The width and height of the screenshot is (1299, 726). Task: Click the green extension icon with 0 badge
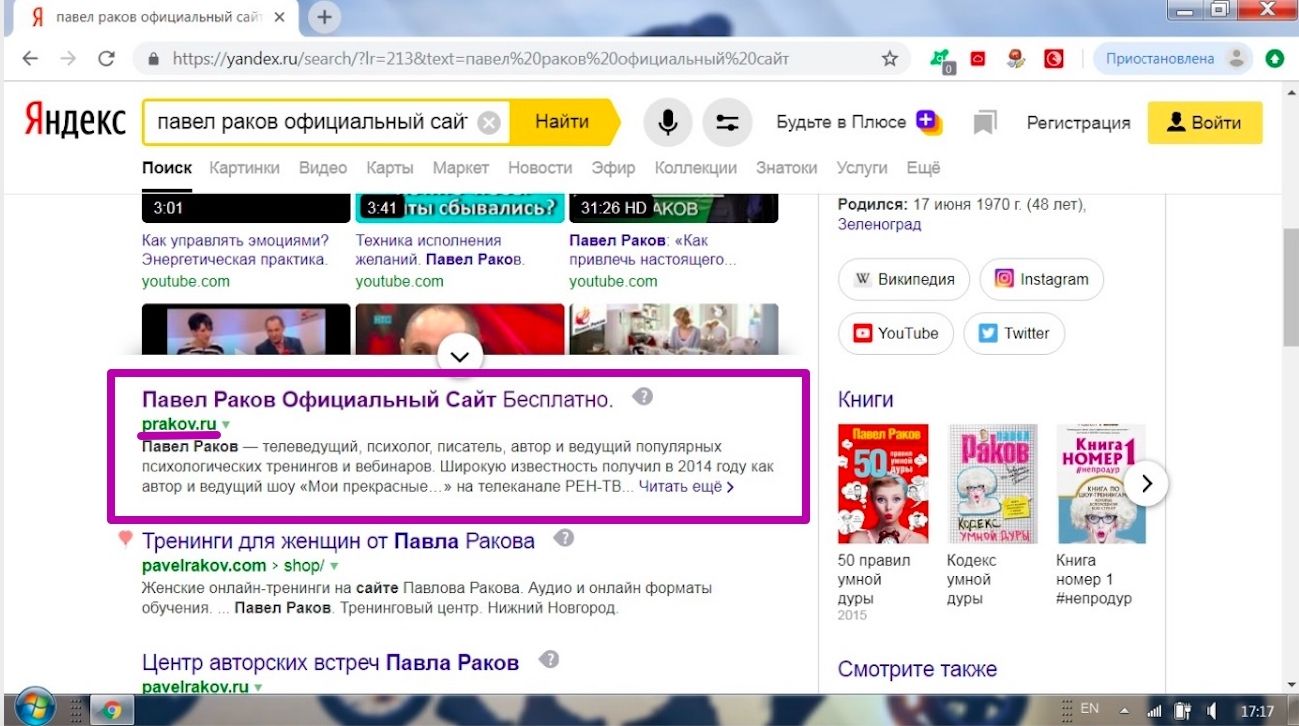click(941, 60)
